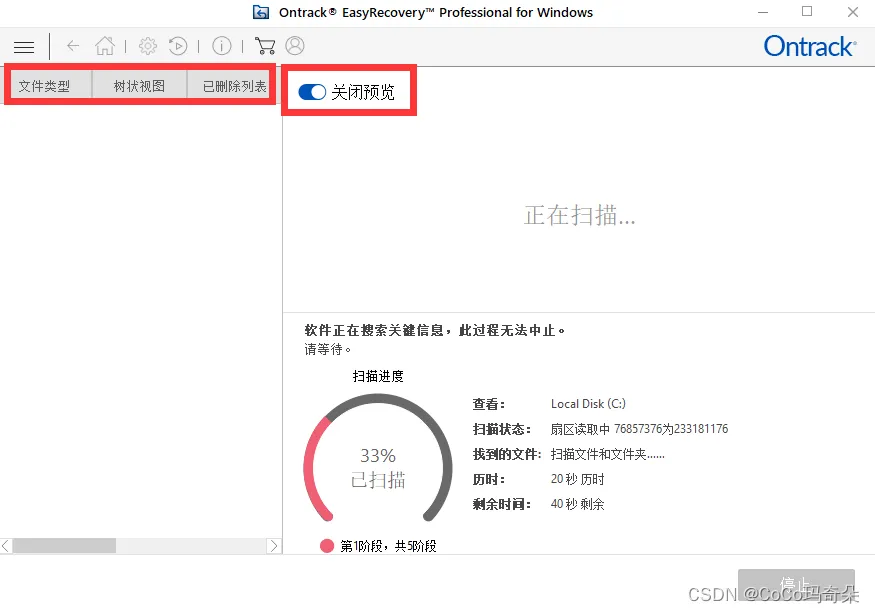The height and width of the screenshot is (613, 875).
Task: Click the Ontrack logo
Action: [810, 46]
